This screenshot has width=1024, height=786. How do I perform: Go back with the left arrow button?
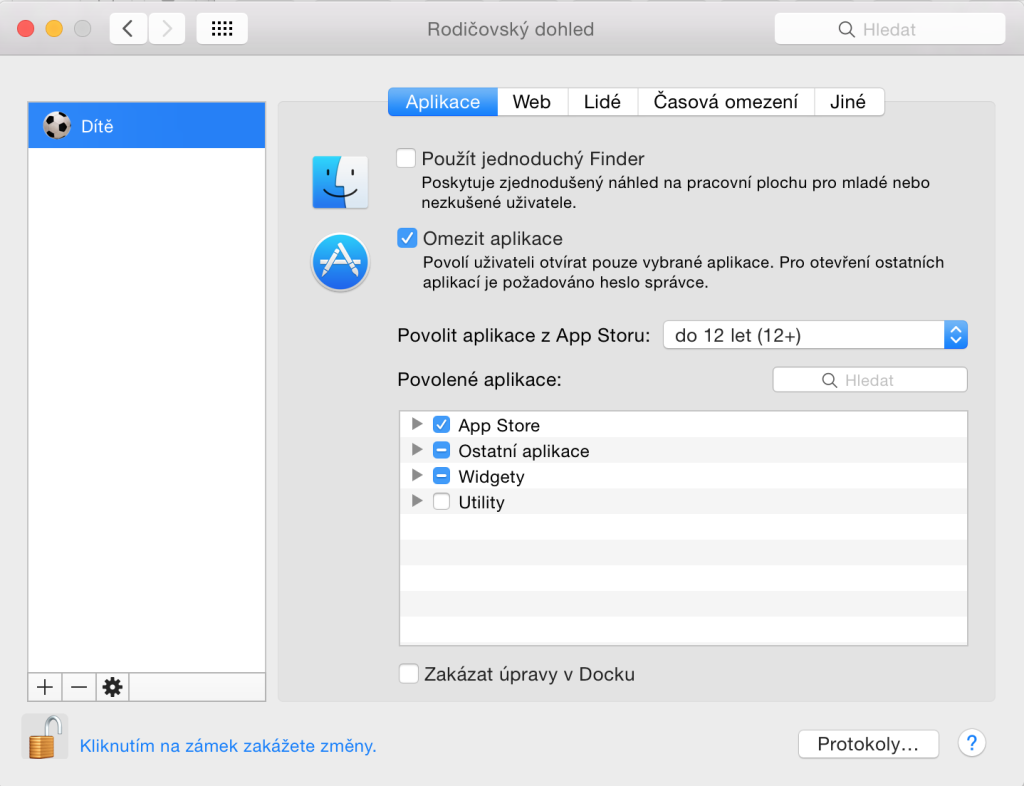point(128,29)
